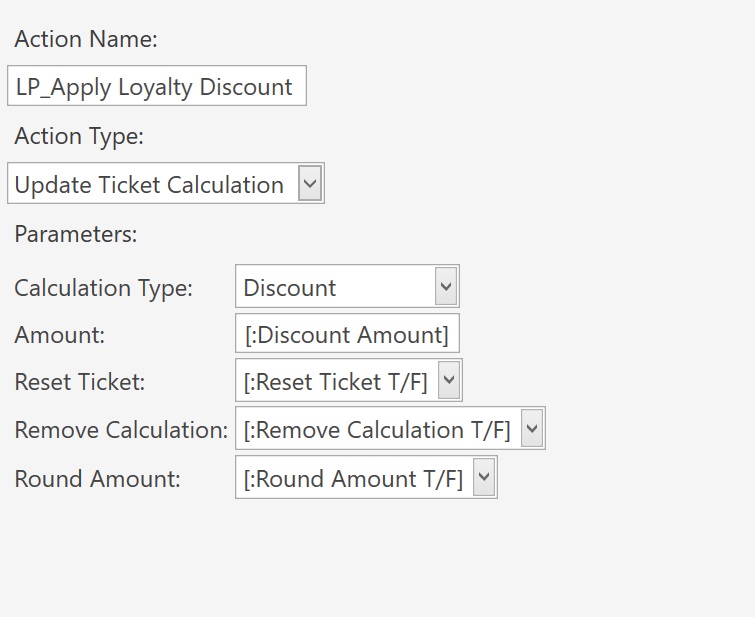Click the Amount label
The height and width of the screenshot is (617, 755).
click(x=60, y=335)
